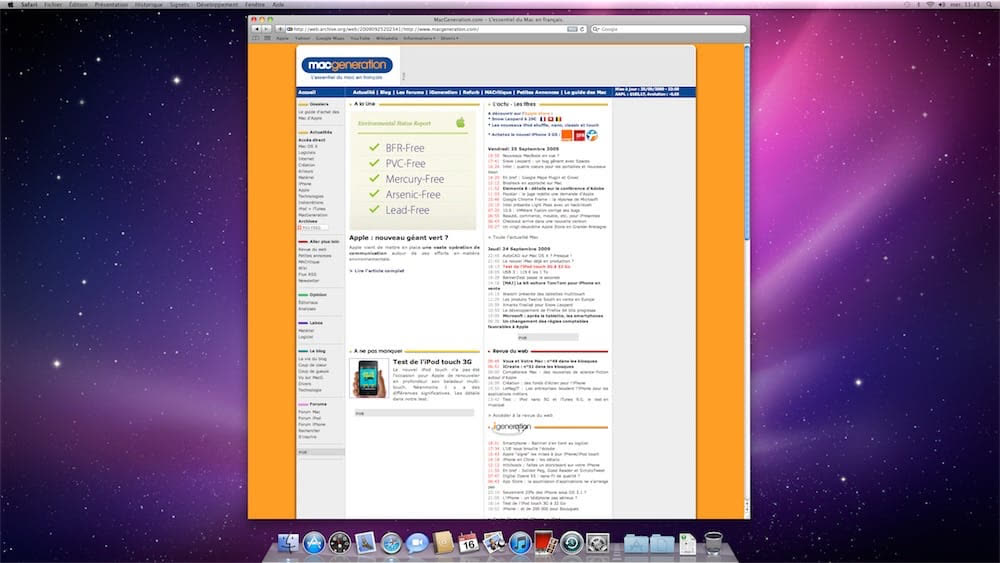Expand the Divers bookmarks folder
The width and height of the screenshot is (1000, 563).
click(449, 38)
